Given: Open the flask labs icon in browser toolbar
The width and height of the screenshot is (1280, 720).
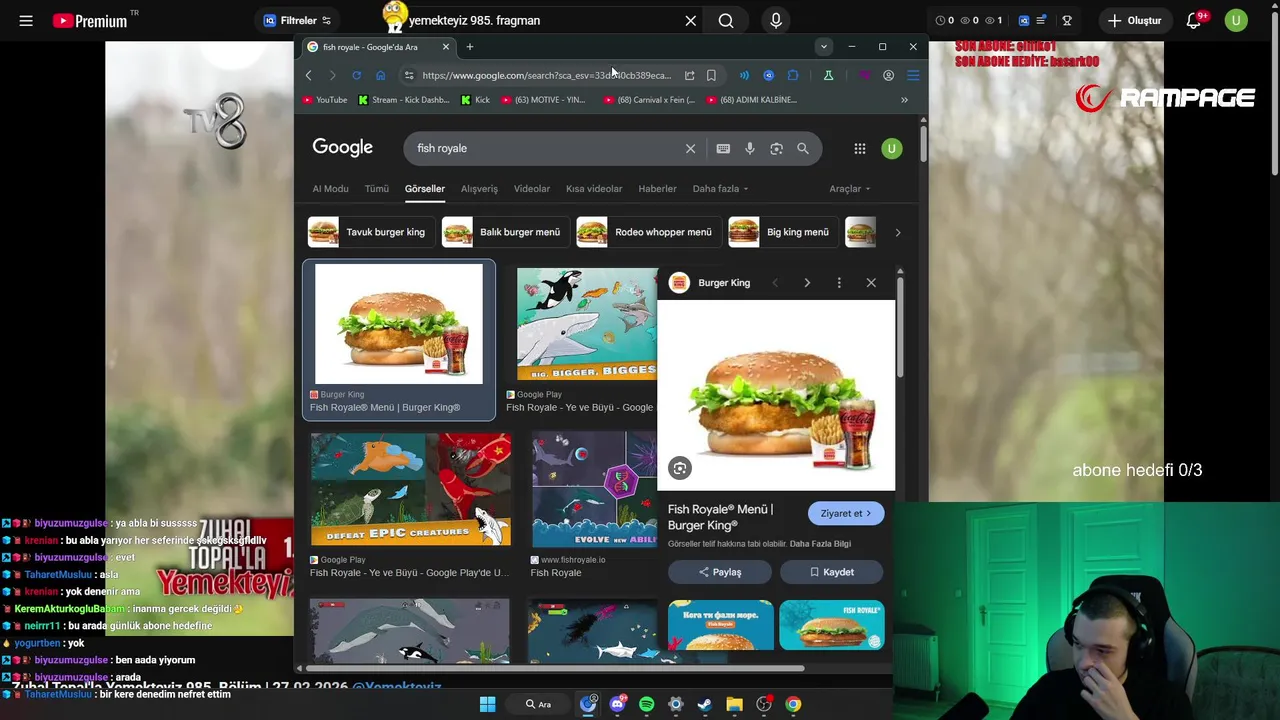Looking at the screenshot, I should [x=828, y=75].
